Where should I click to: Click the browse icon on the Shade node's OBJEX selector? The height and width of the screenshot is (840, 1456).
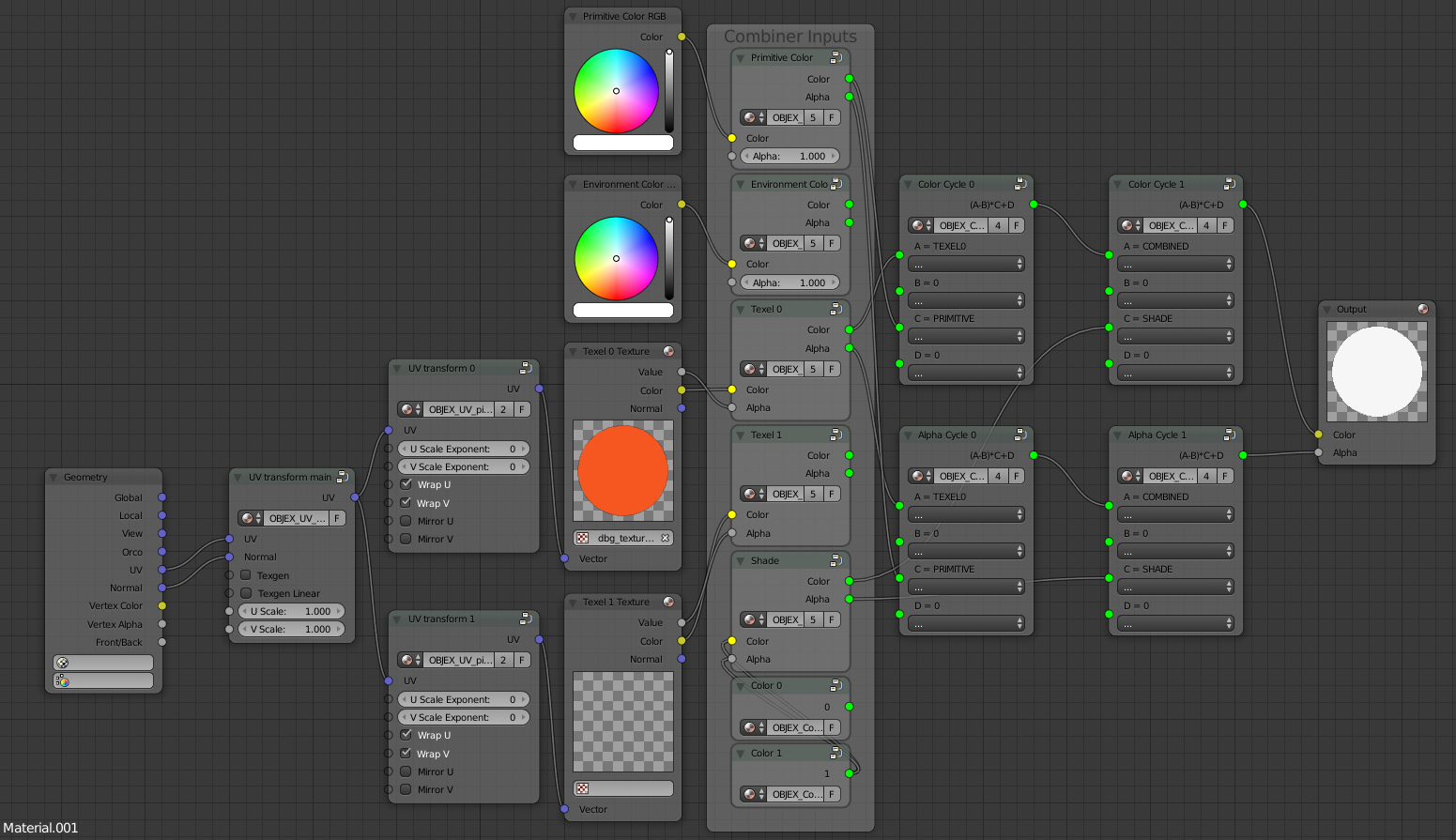tap(752, 619)
